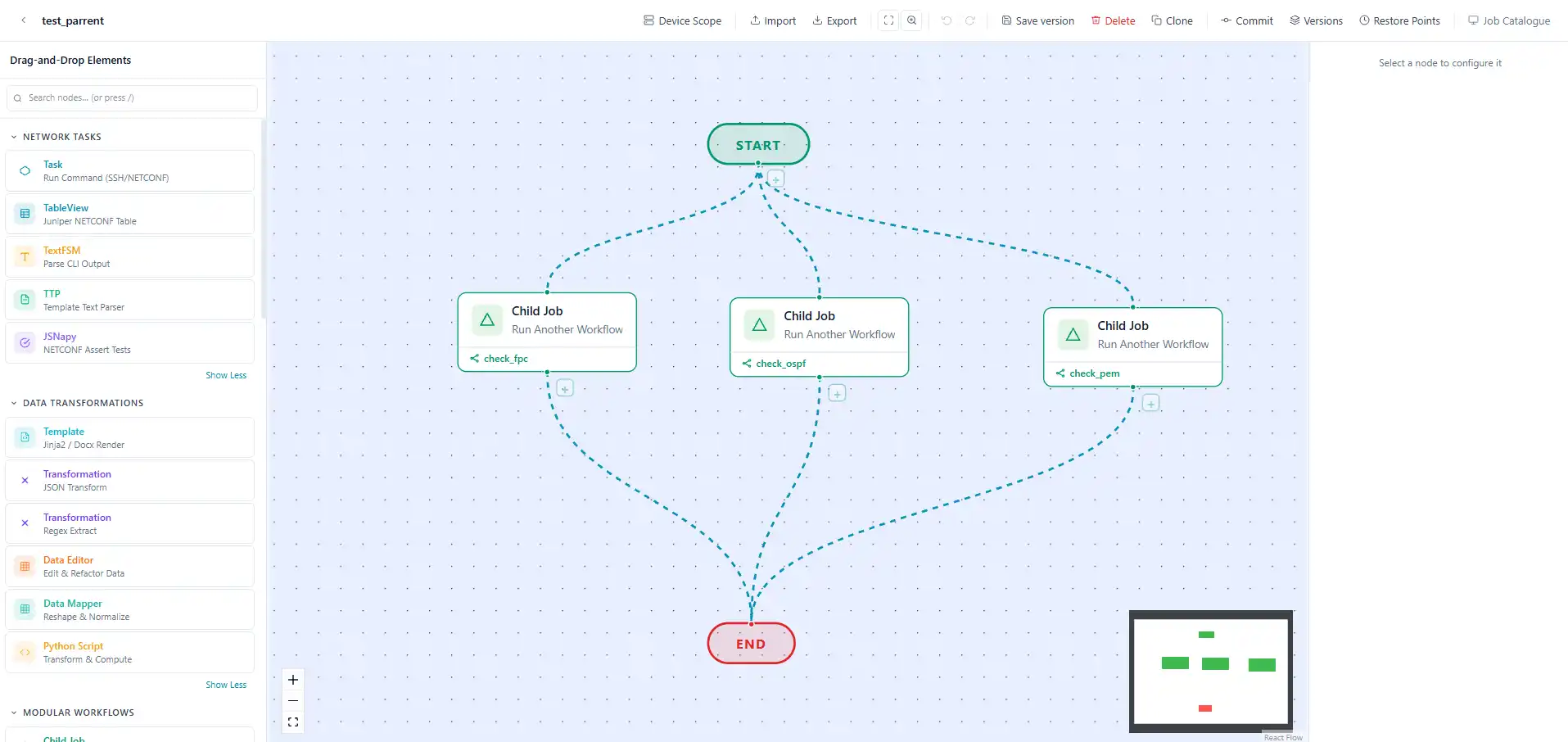Click the fit-to-screen icon in top toolbar

coord(888,20)
